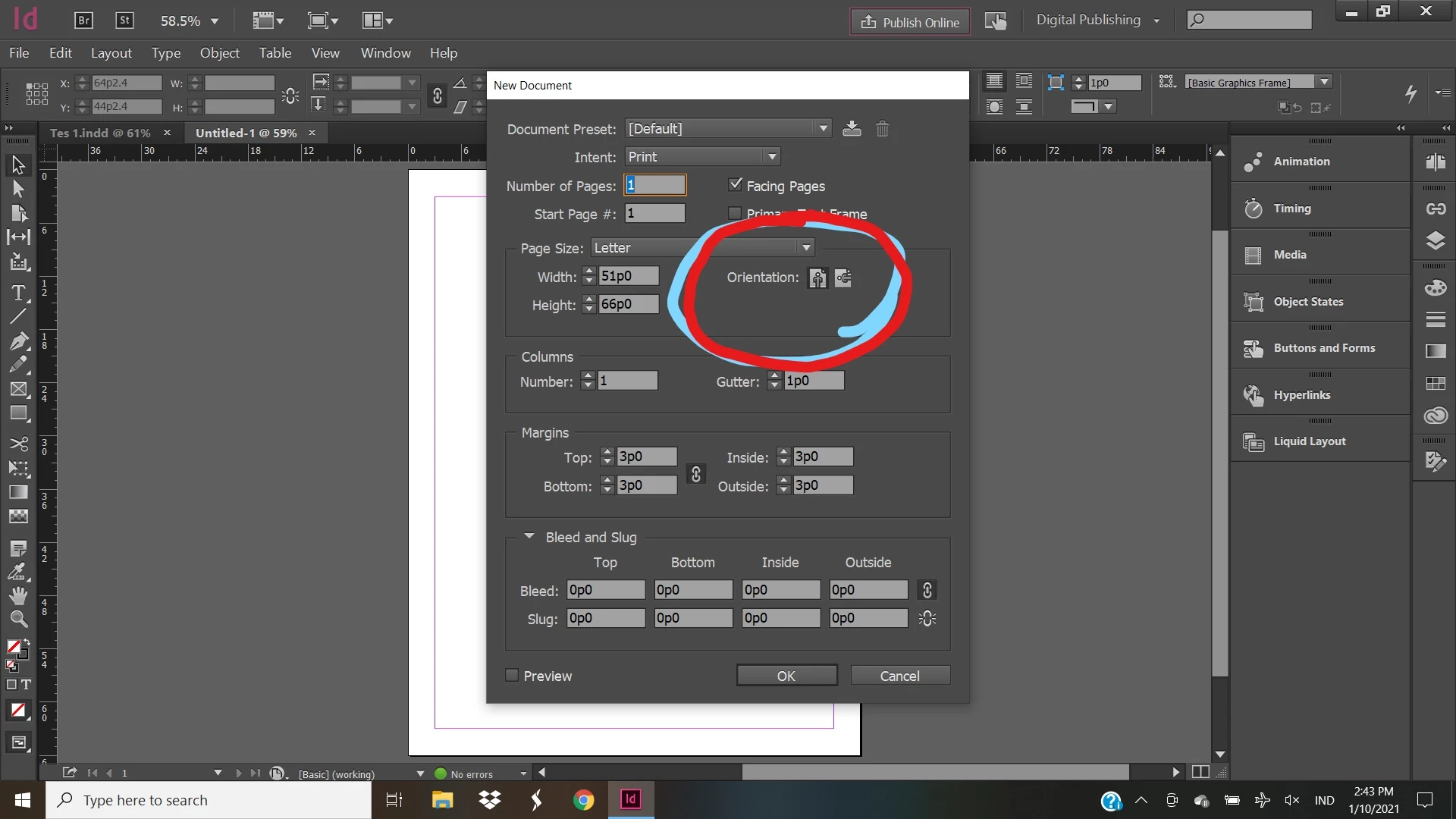This screenshot has height=819, width=1456.
Task: Uncheck the Facing Pages checkbox
Action: coord(735,185)
